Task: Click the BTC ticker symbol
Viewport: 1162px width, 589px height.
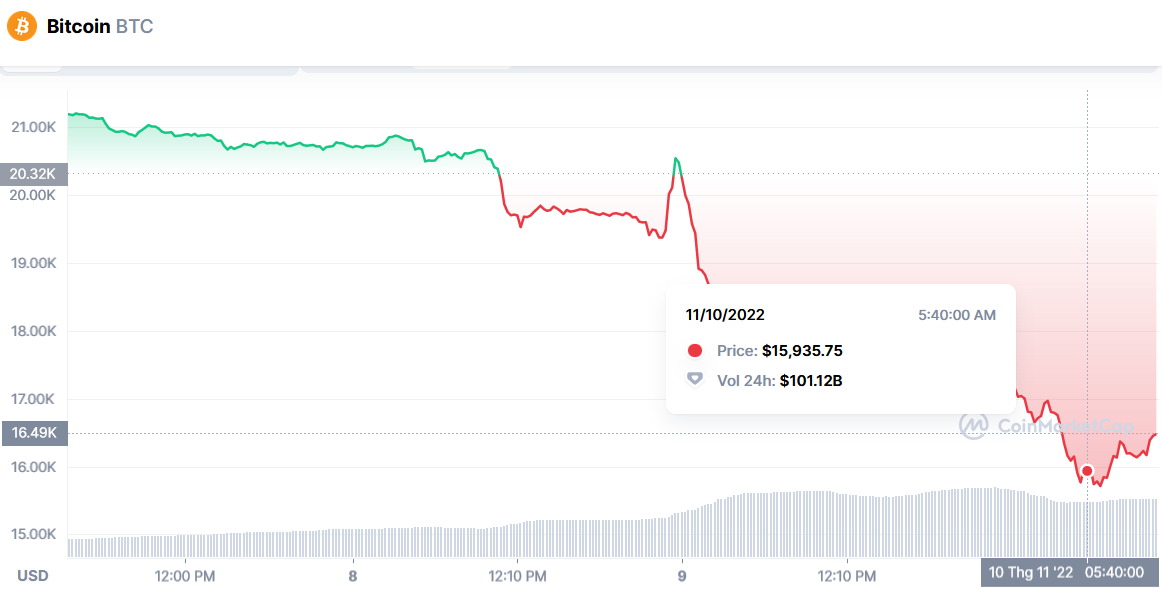Action: point(135,27)
